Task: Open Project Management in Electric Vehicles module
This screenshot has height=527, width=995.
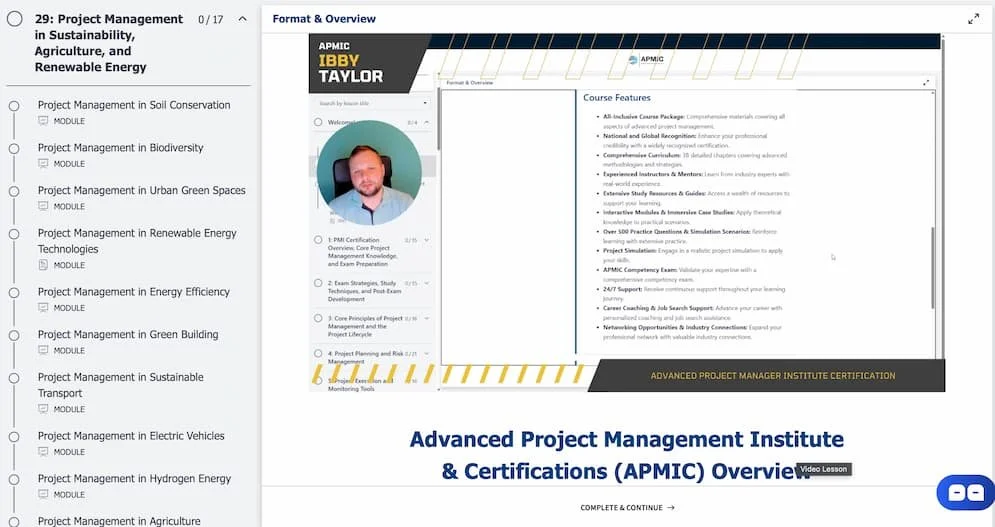Action: tap(131, 436)
